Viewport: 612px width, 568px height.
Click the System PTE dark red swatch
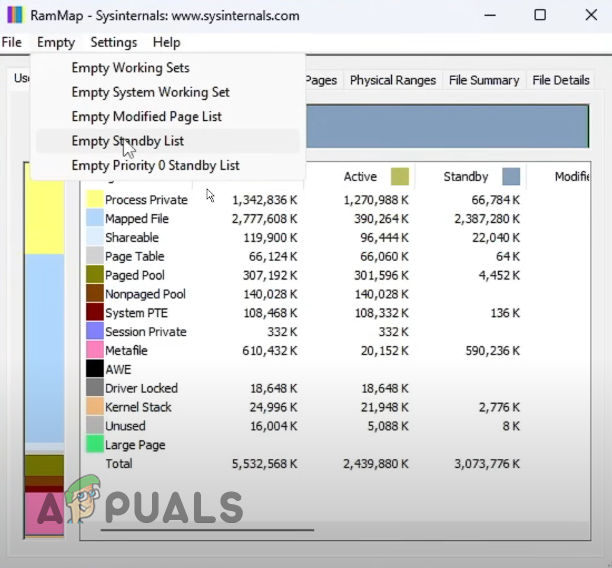[95, 312]
